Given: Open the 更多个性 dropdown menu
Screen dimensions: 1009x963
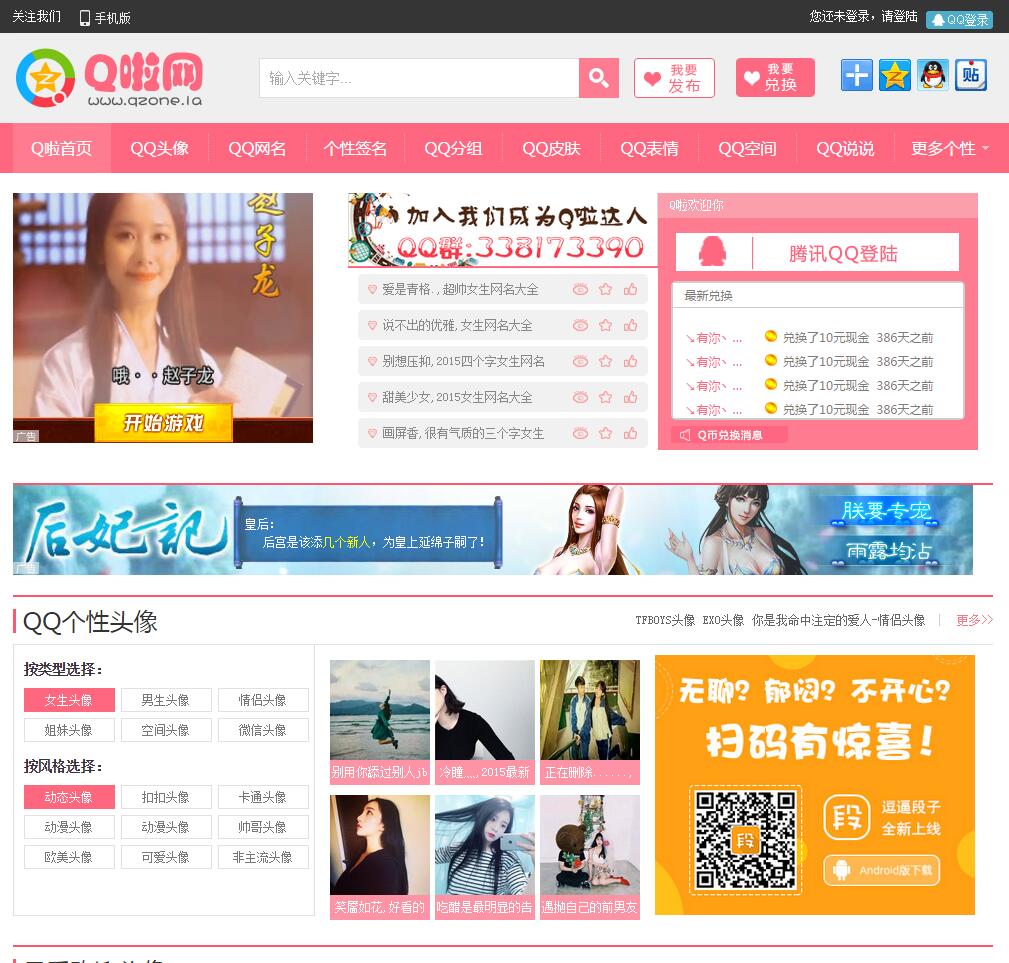Looking at the screenshot, I should click(950, 149).
